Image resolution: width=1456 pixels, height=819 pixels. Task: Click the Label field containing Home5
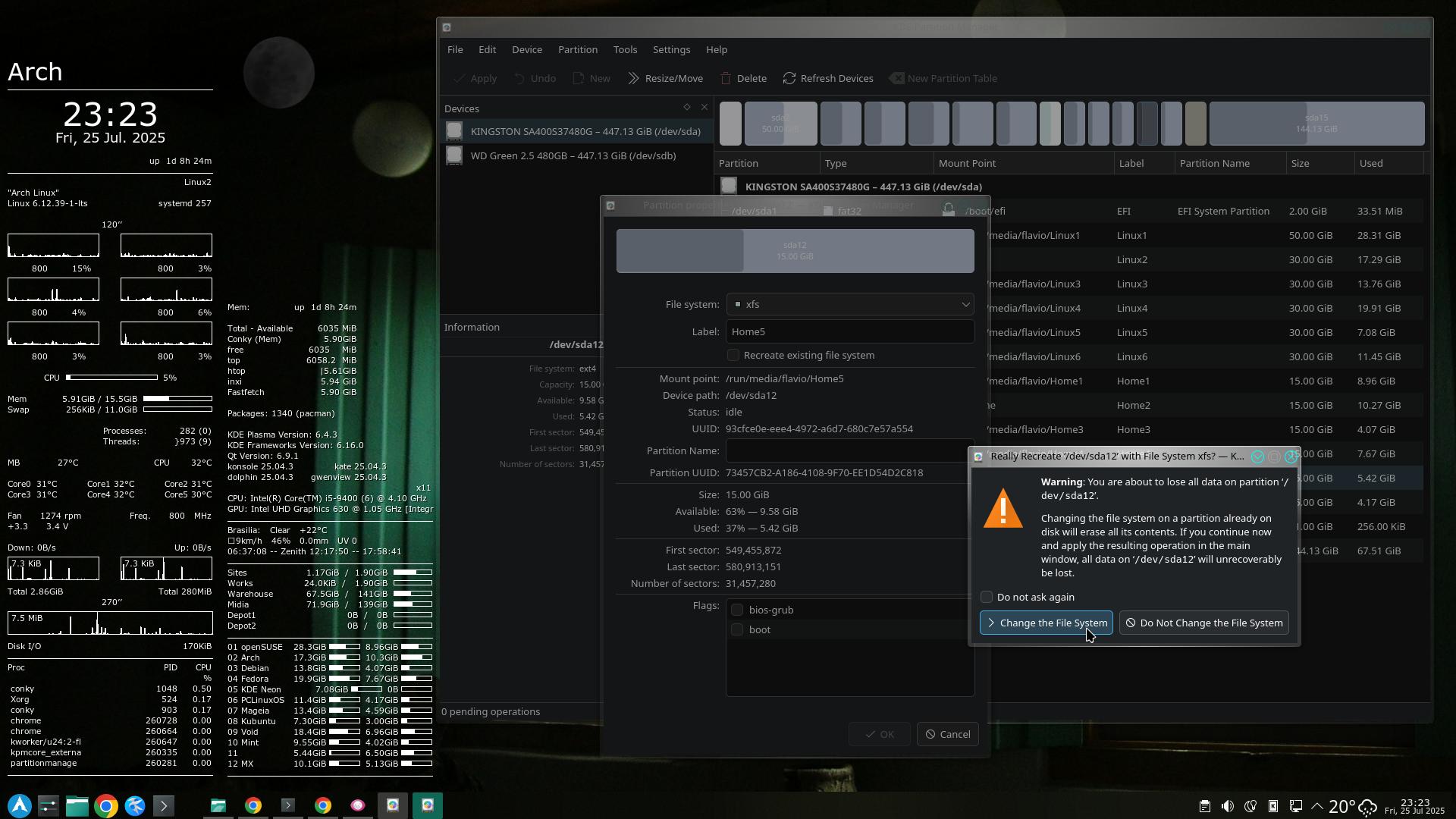pos(849,331)
